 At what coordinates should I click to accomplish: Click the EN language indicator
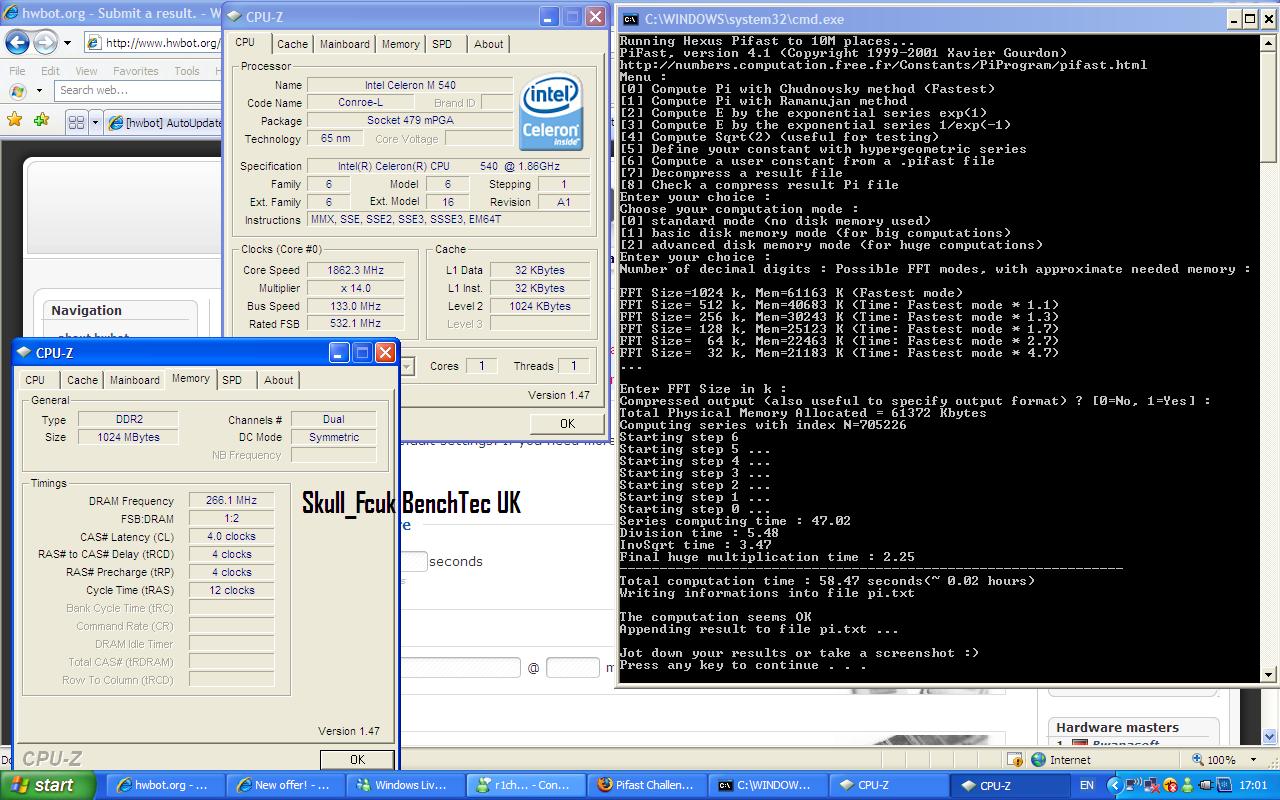(x=1086, y=786)
